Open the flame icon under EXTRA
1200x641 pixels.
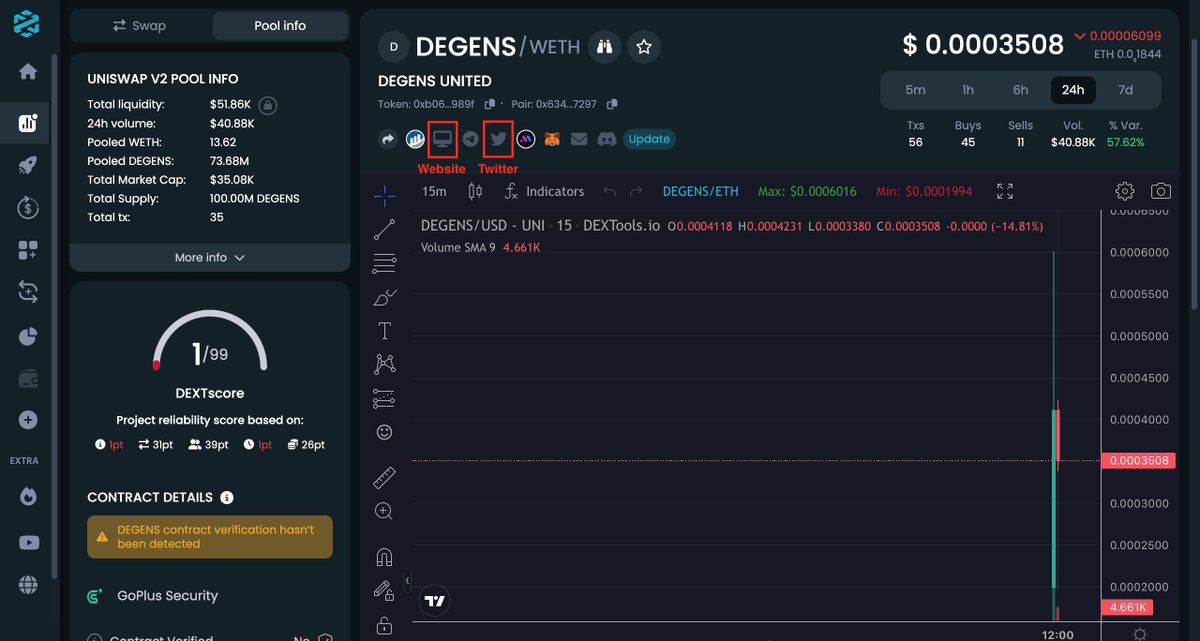click(27, 495)
